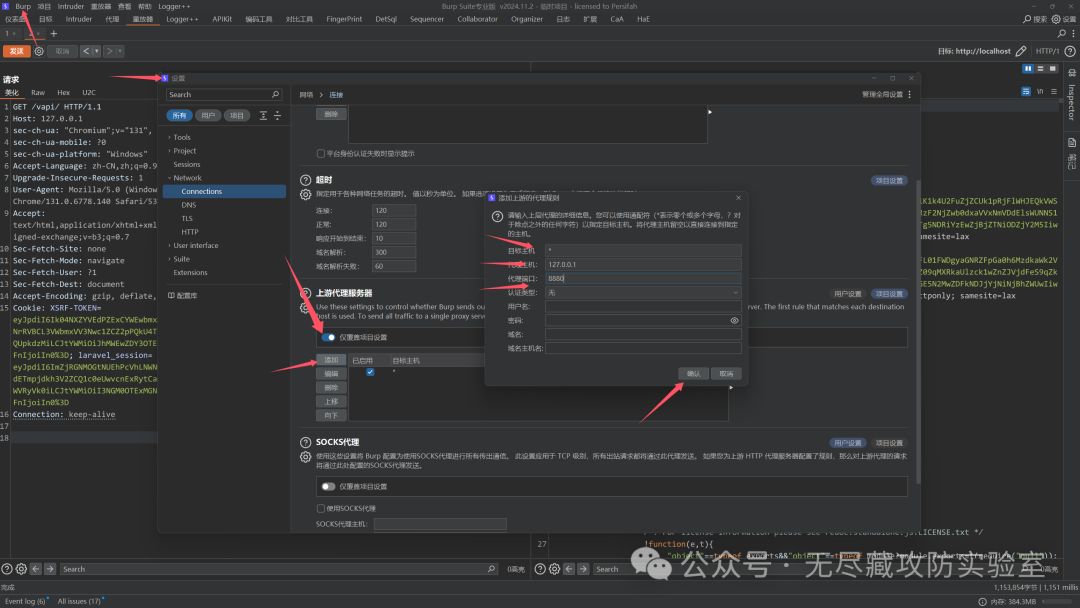The height and width of the screenshot is (608, 1080).
Task: Toggle show non-printable \n characters
Action: [1040, 91]
